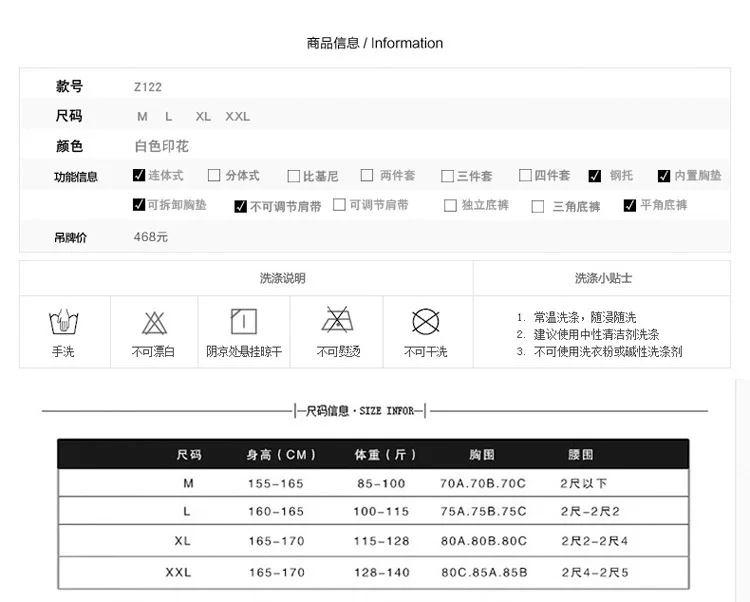Click weight cell 115-128

click(x=382, y=541)
